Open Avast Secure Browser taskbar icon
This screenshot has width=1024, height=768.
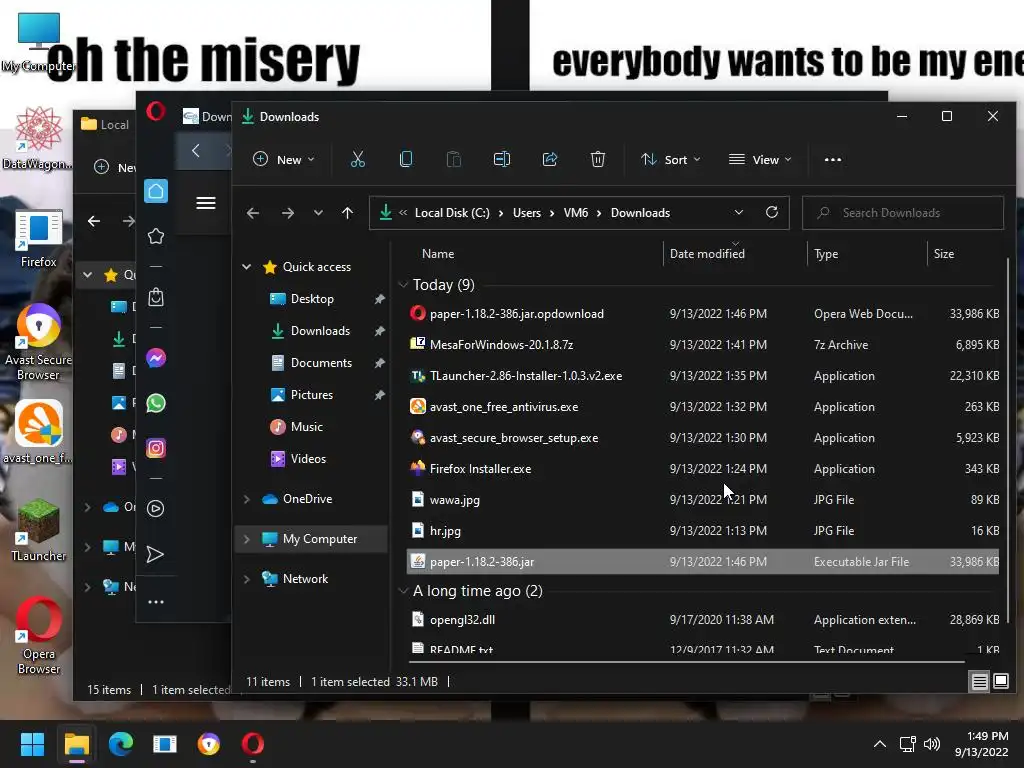pos(209,744)
